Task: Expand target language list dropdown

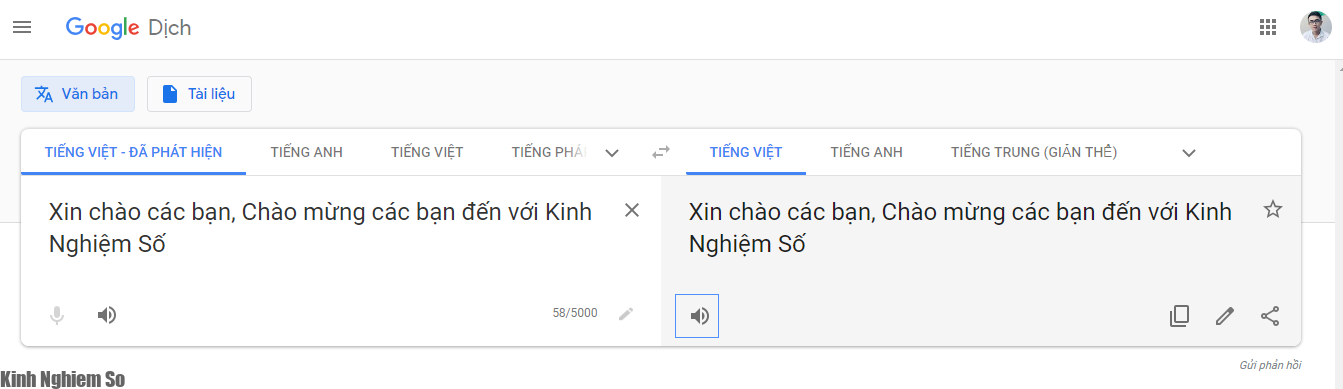Action: (x=1189, y=153)
